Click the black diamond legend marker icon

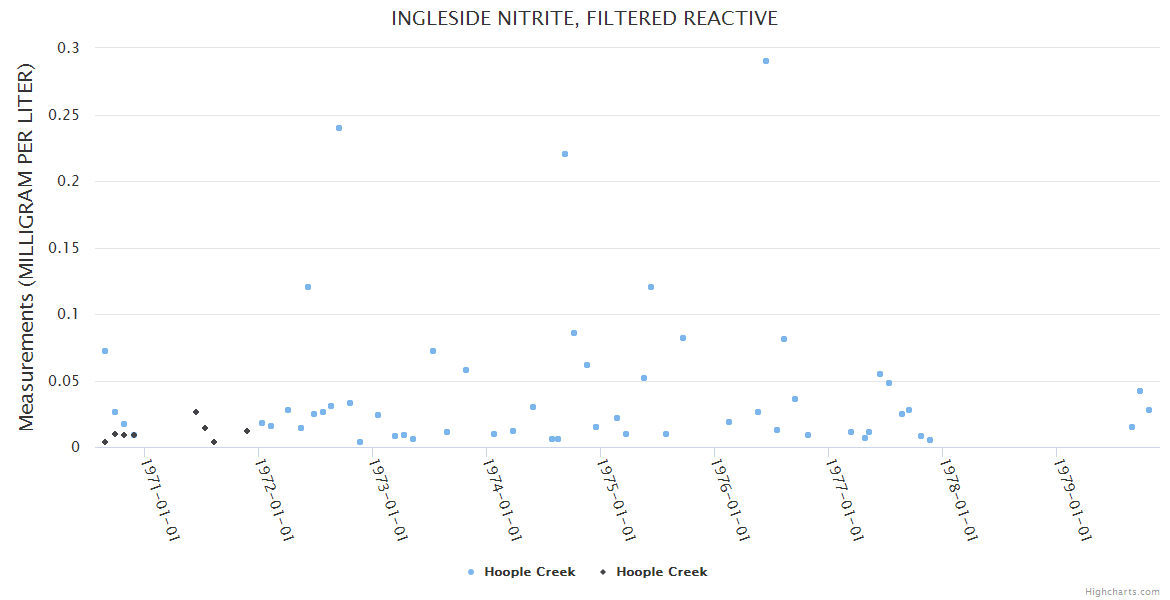point(603,572)
